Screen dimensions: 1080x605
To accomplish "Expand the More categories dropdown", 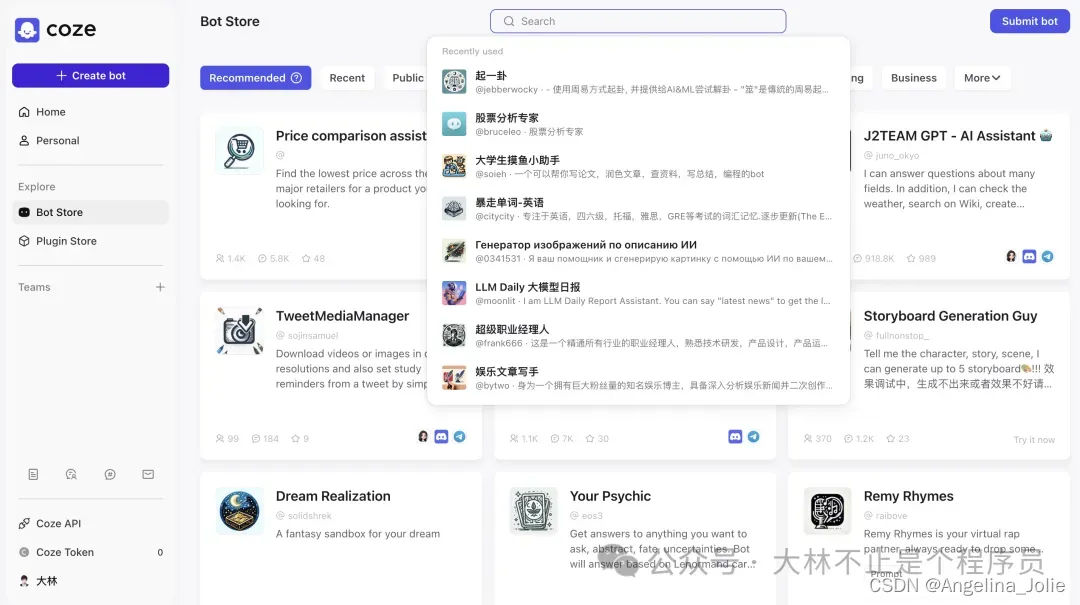I will (x=982, y=78).
